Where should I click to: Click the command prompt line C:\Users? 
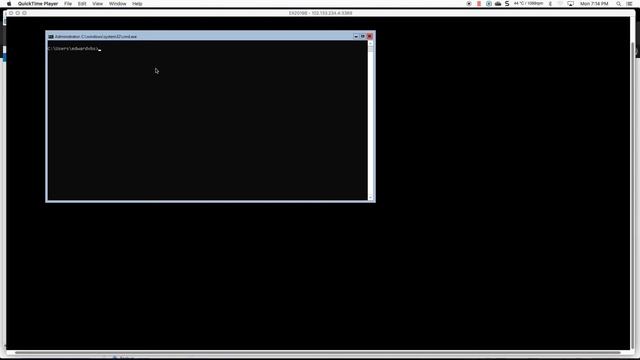point(73,49)
